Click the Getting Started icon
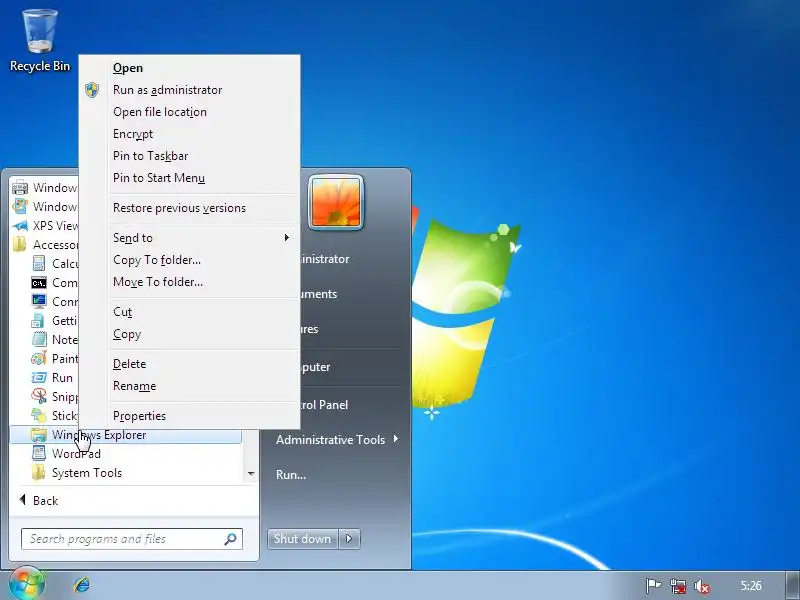 click(38, 320)
